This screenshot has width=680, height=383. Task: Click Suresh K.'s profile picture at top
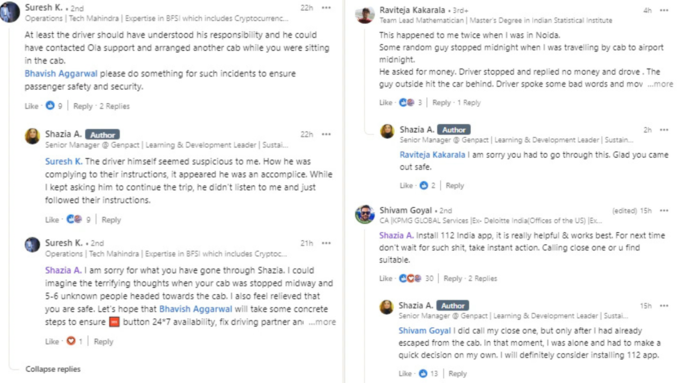point(10,12)
